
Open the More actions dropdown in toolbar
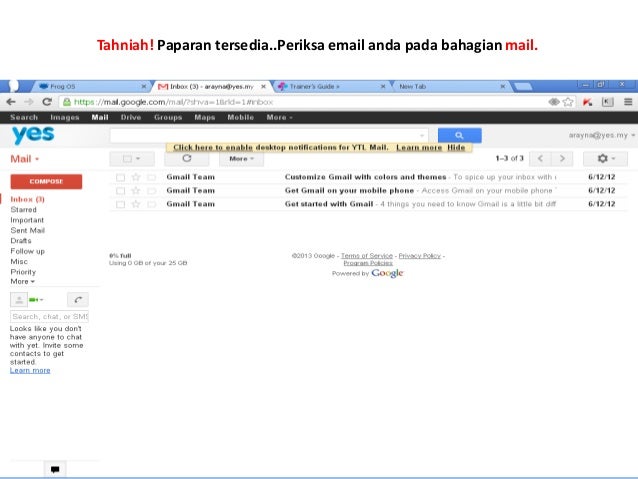241,159
